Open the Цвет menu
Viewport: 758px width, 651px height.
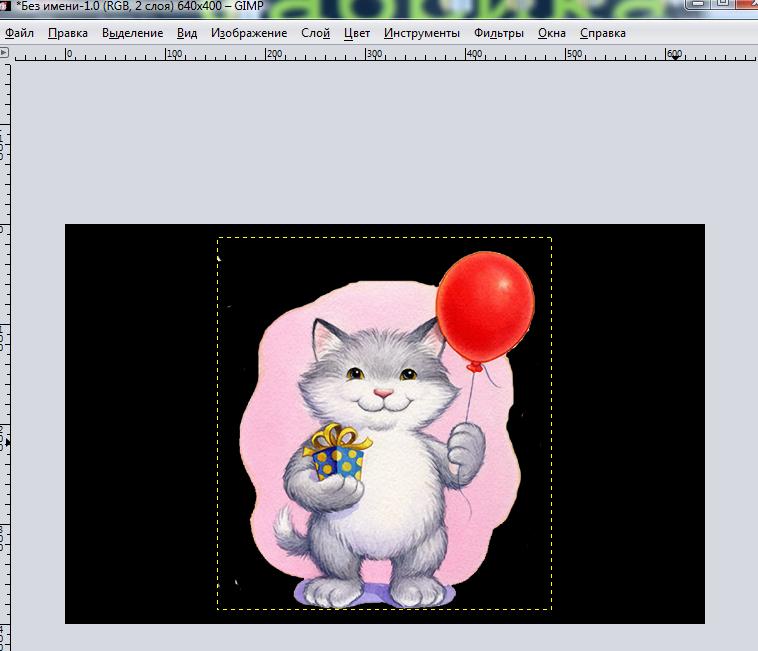pos(357,33)
